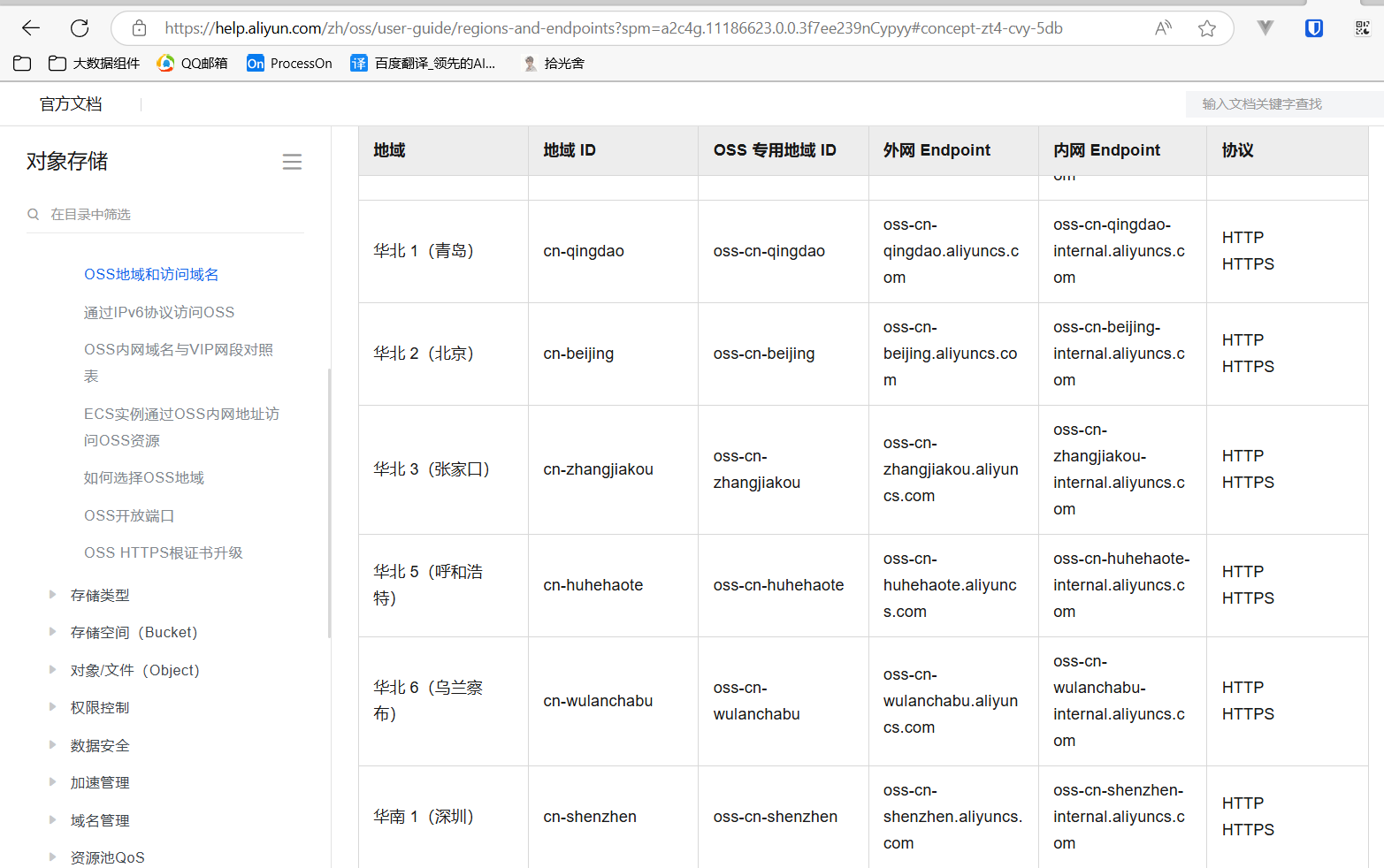Screen dimensions: 1384x868
Task: Select OSS地域和访问域名 in sidebar
Action: tap(151, 275)
